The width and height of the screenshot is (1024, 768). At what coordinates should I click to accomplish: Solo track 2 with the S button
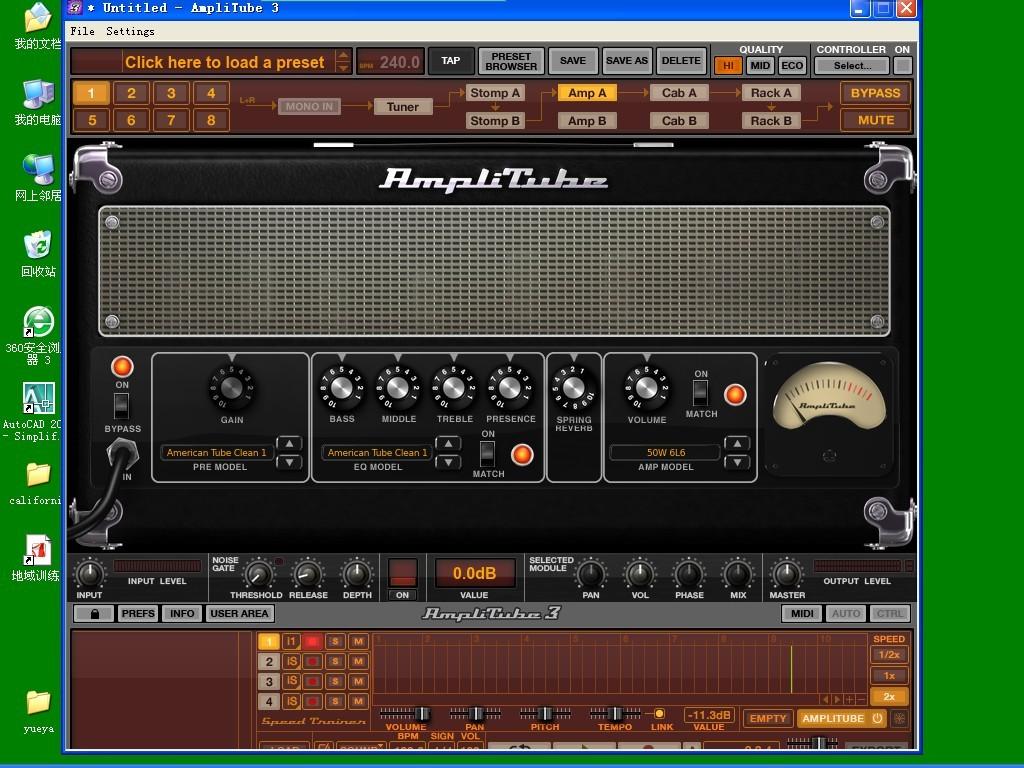click(x=335, y=662)
